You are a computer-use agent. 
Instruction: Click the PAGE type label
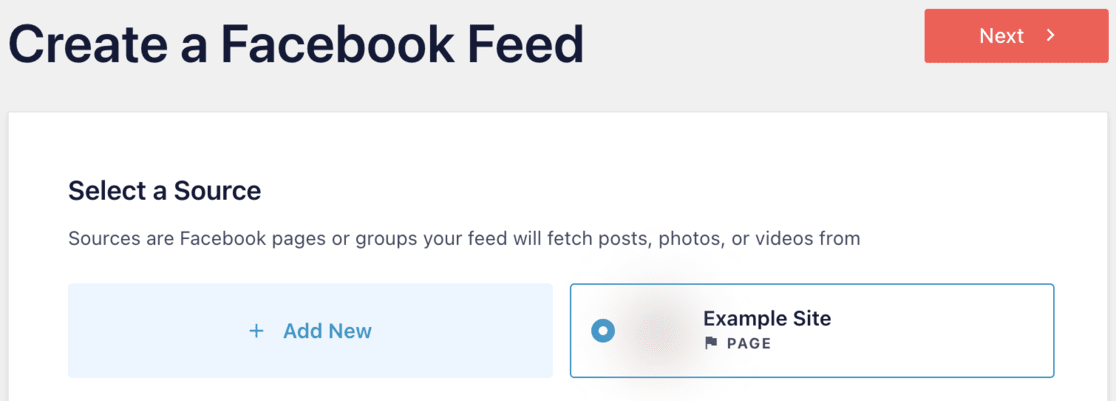pyautogui.click(x=749, y=343)
